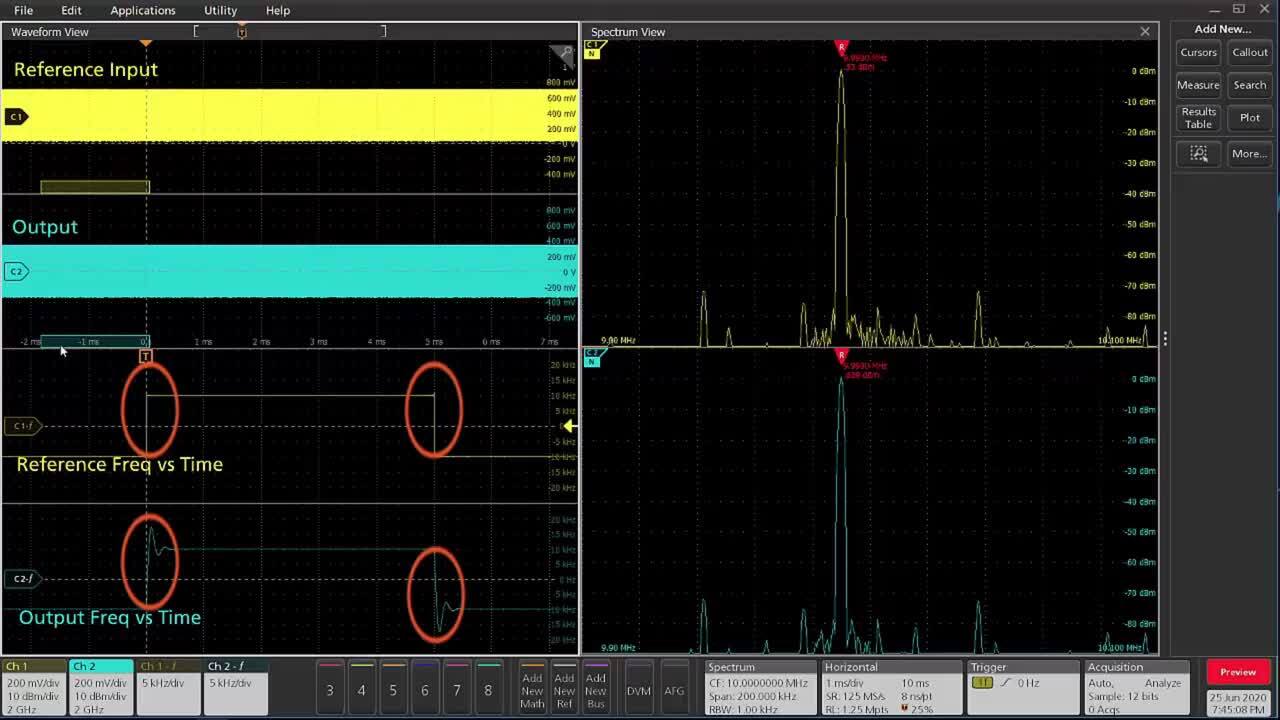Click the C2 channel handle badge
This screenshot has width=1280, height=720.
click(16, 271)
